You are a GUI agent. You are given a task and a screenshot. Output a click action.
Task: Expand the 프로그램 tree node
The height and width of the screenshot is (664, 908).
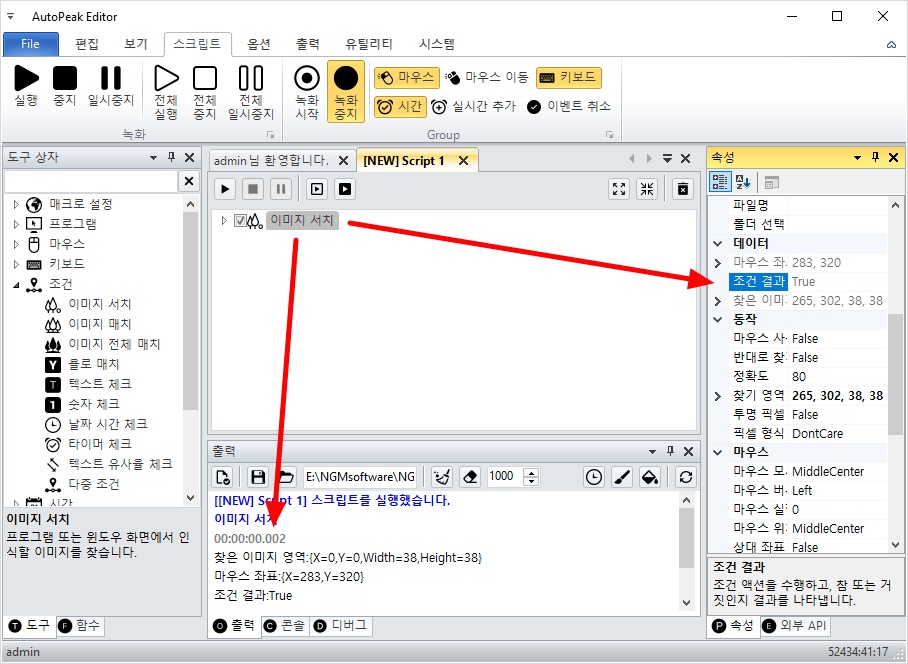(16, 224)
